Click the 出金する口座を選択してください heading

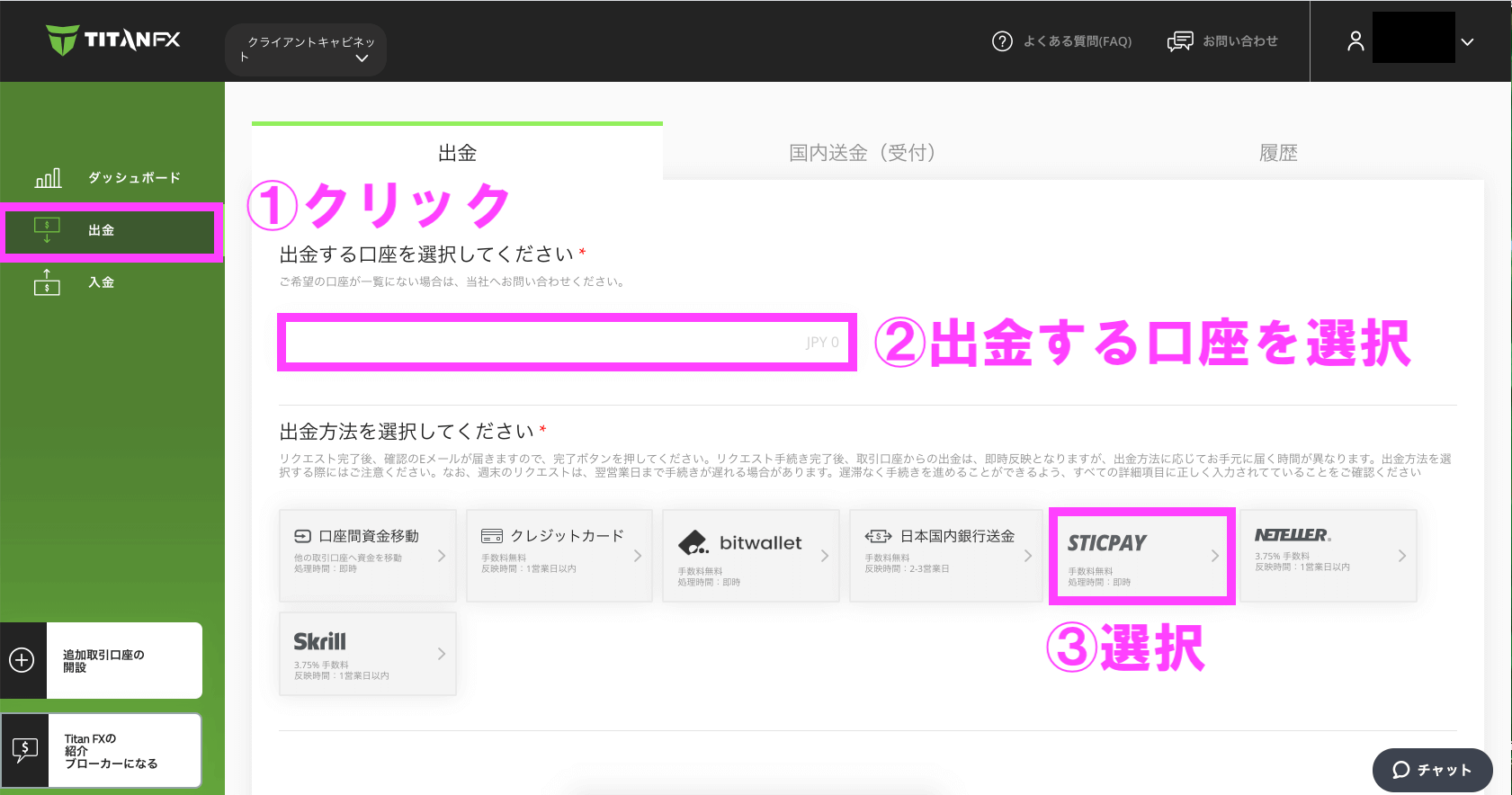426,255
